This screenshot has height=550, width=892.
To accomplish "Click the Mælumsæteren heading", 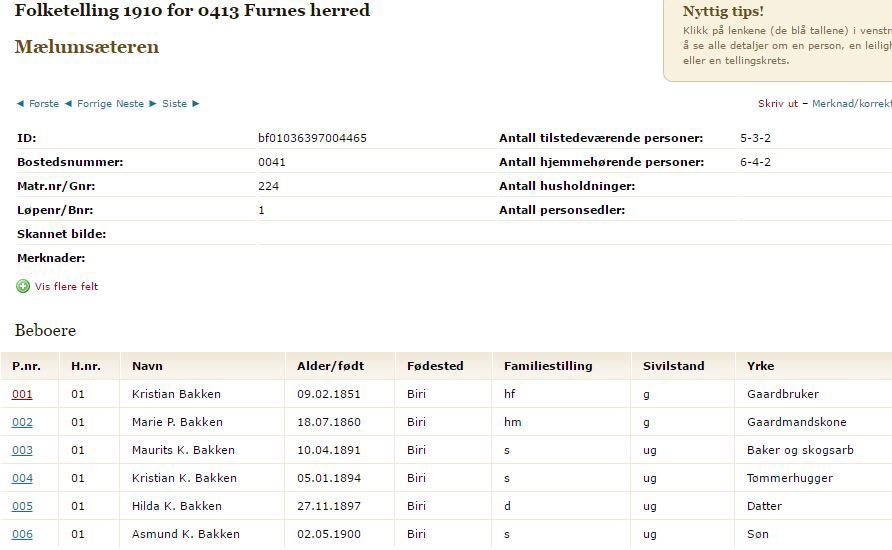I will (87, 47).
